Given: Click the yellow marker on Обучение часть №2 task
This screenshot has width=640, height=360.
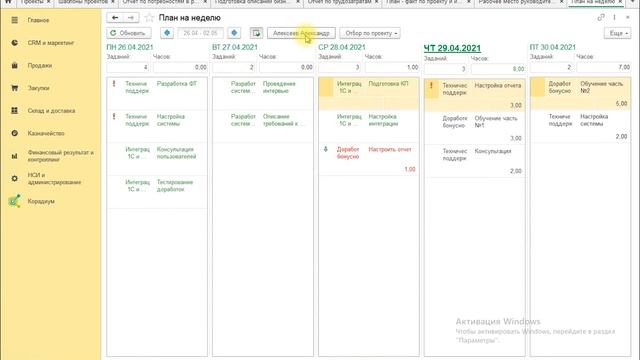Looking at the screenshot, I should pos(538,87).
